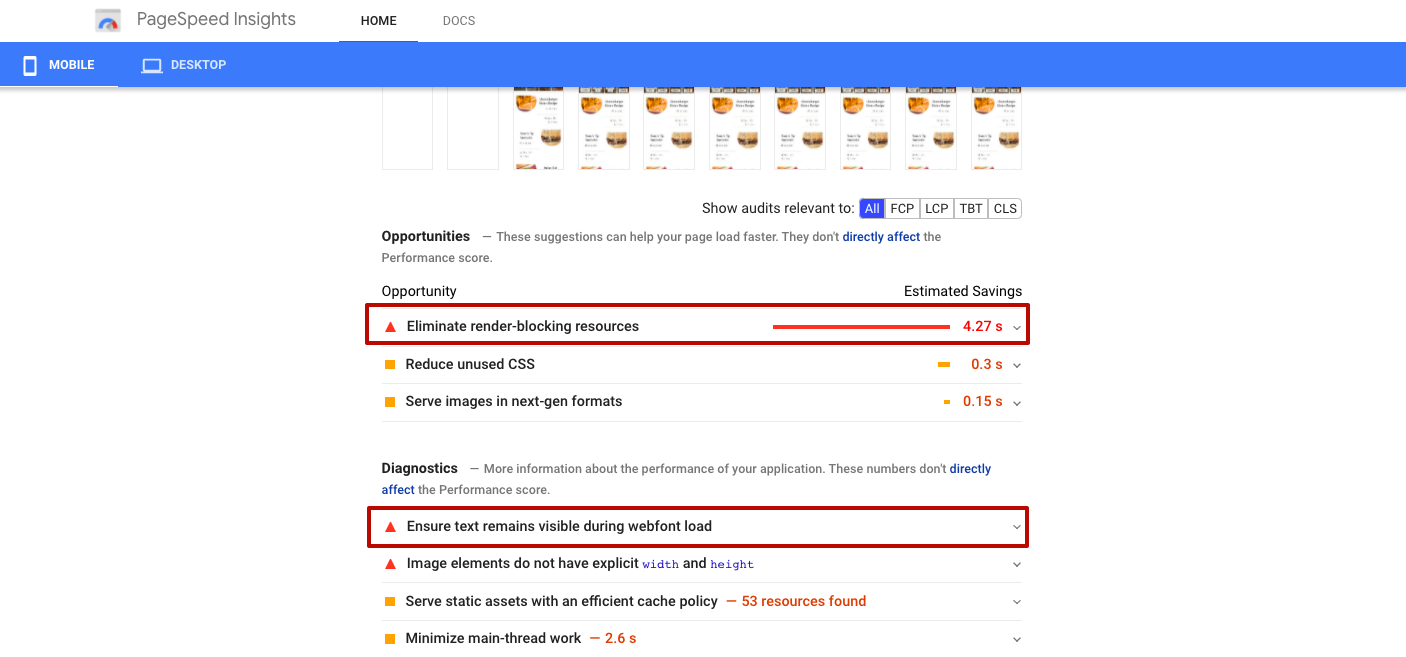Click the red 4.27 s savings bar
The height and width of the screenshot is (657, 1406).
tap(861, 327)
